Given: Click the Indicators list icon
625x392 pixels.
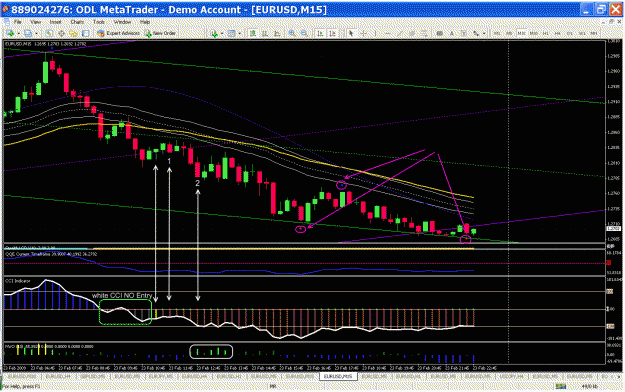Looking at the screenshot, I should point(214,33).
